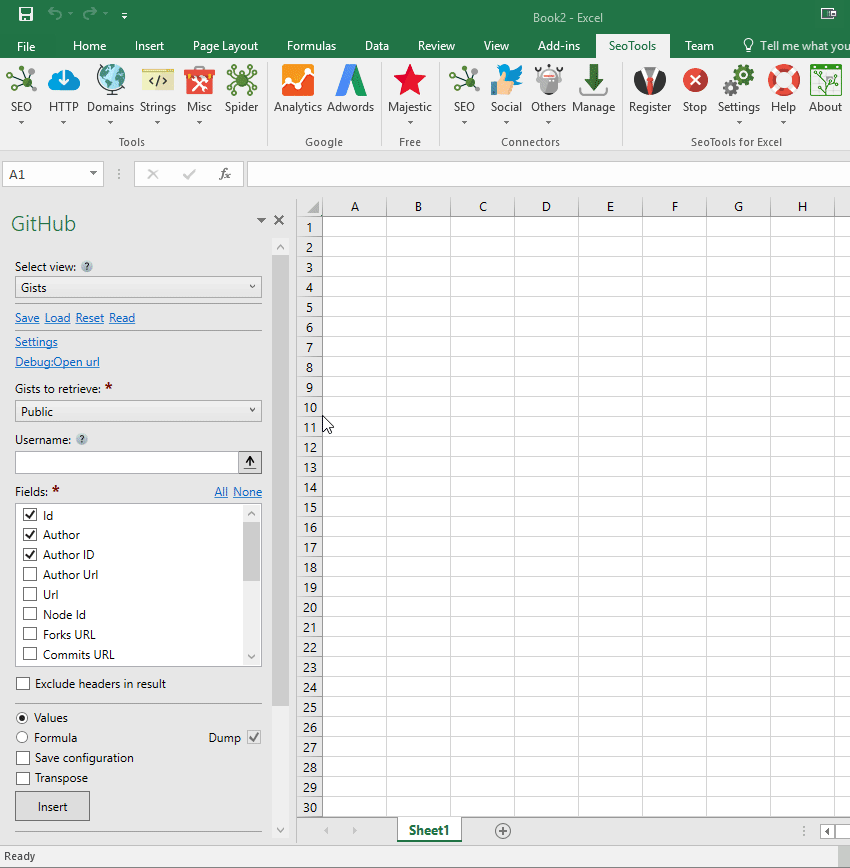850x868 pixels.
Task: Click the Register icon
Action: (x=650, y=80)
